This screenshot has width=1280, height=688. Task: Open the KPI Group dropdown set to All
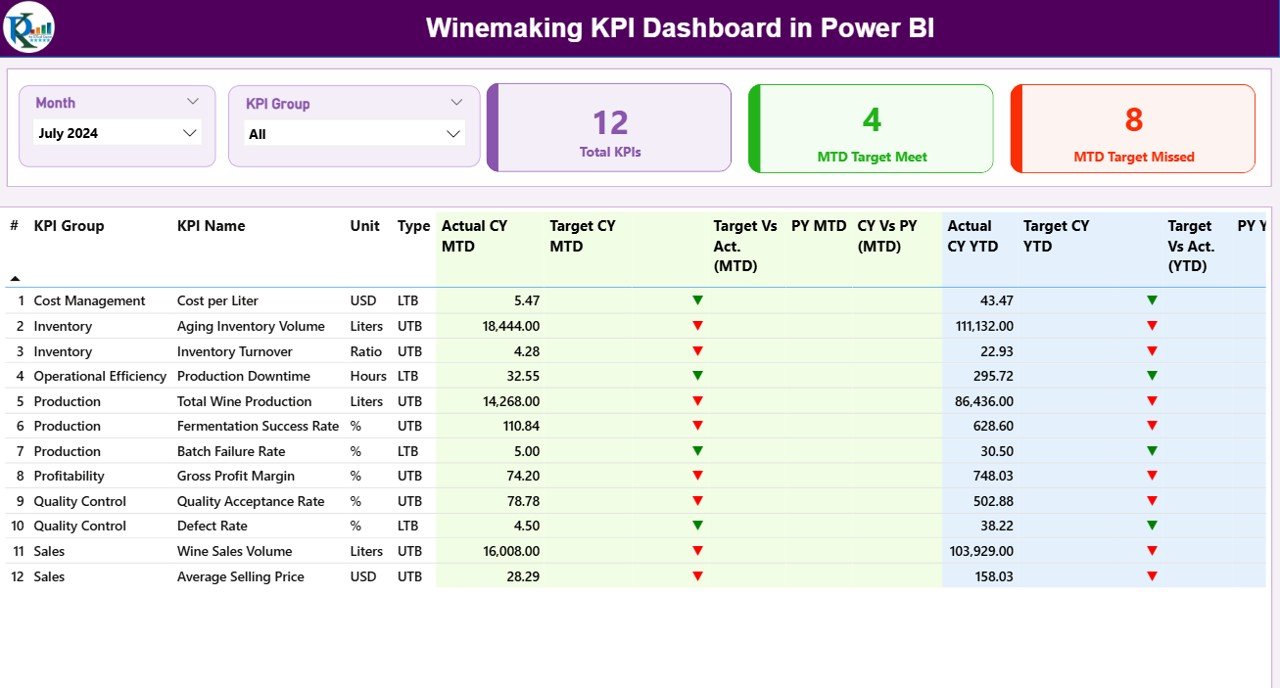pyautogui.click(x=354, y=132)
